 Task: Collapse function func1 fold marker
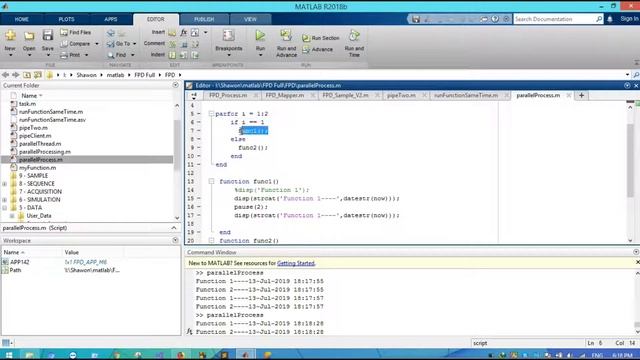click(211, 181)
